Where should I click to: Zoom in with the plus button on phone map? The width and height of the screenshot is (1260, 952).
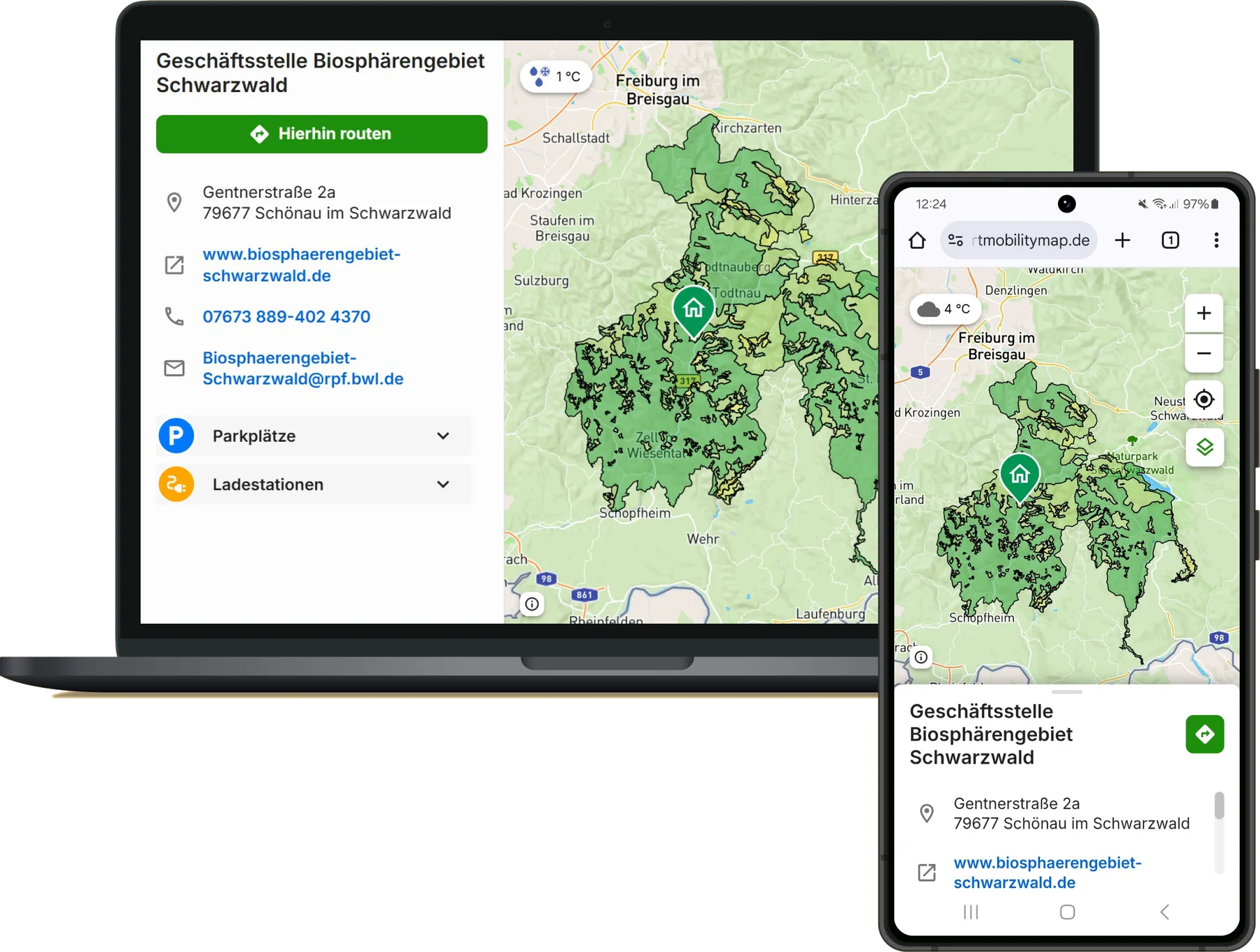point(1204,313)
